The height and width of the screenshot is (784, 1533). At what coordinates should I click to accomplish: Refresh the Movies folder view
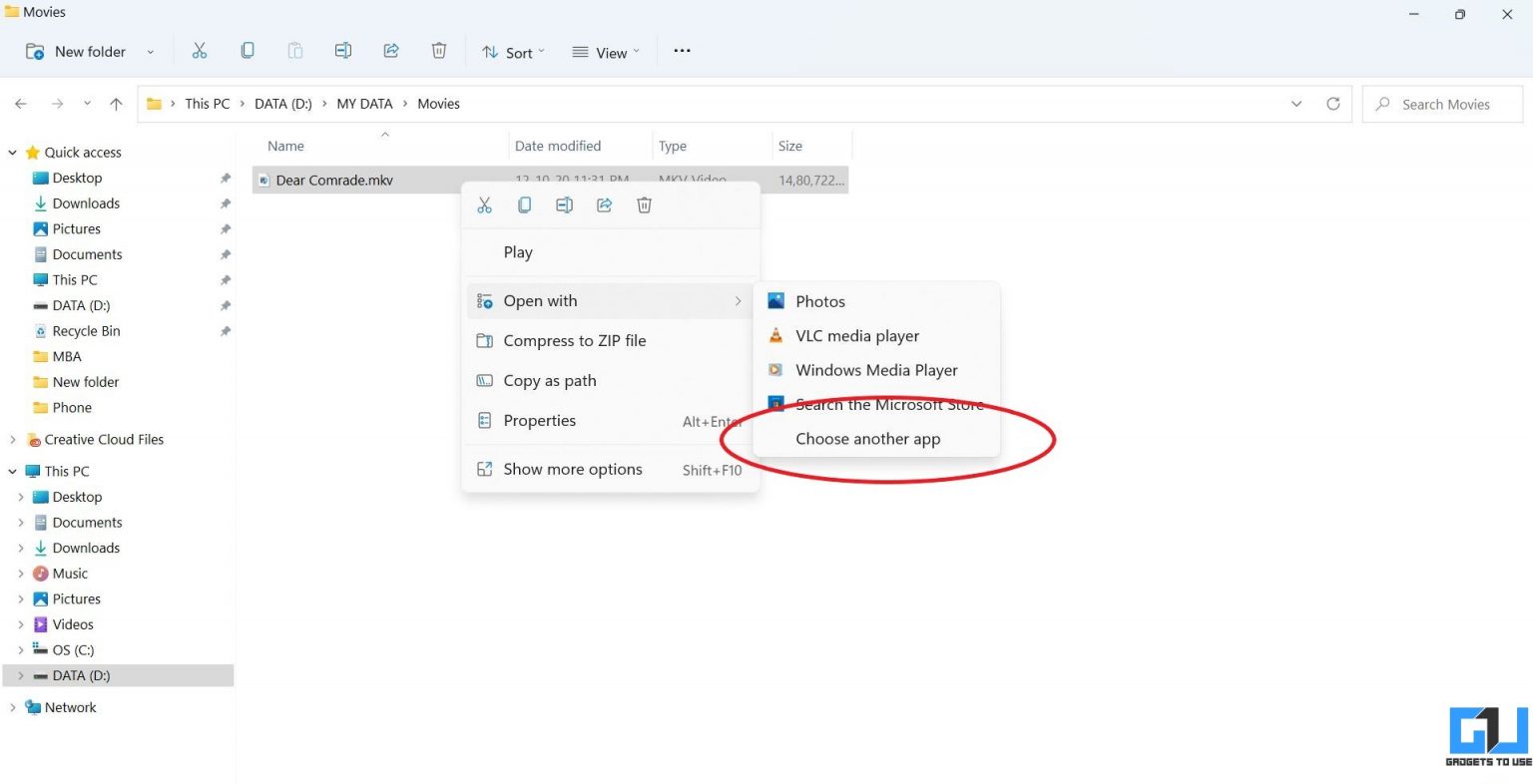[1333, 103]
